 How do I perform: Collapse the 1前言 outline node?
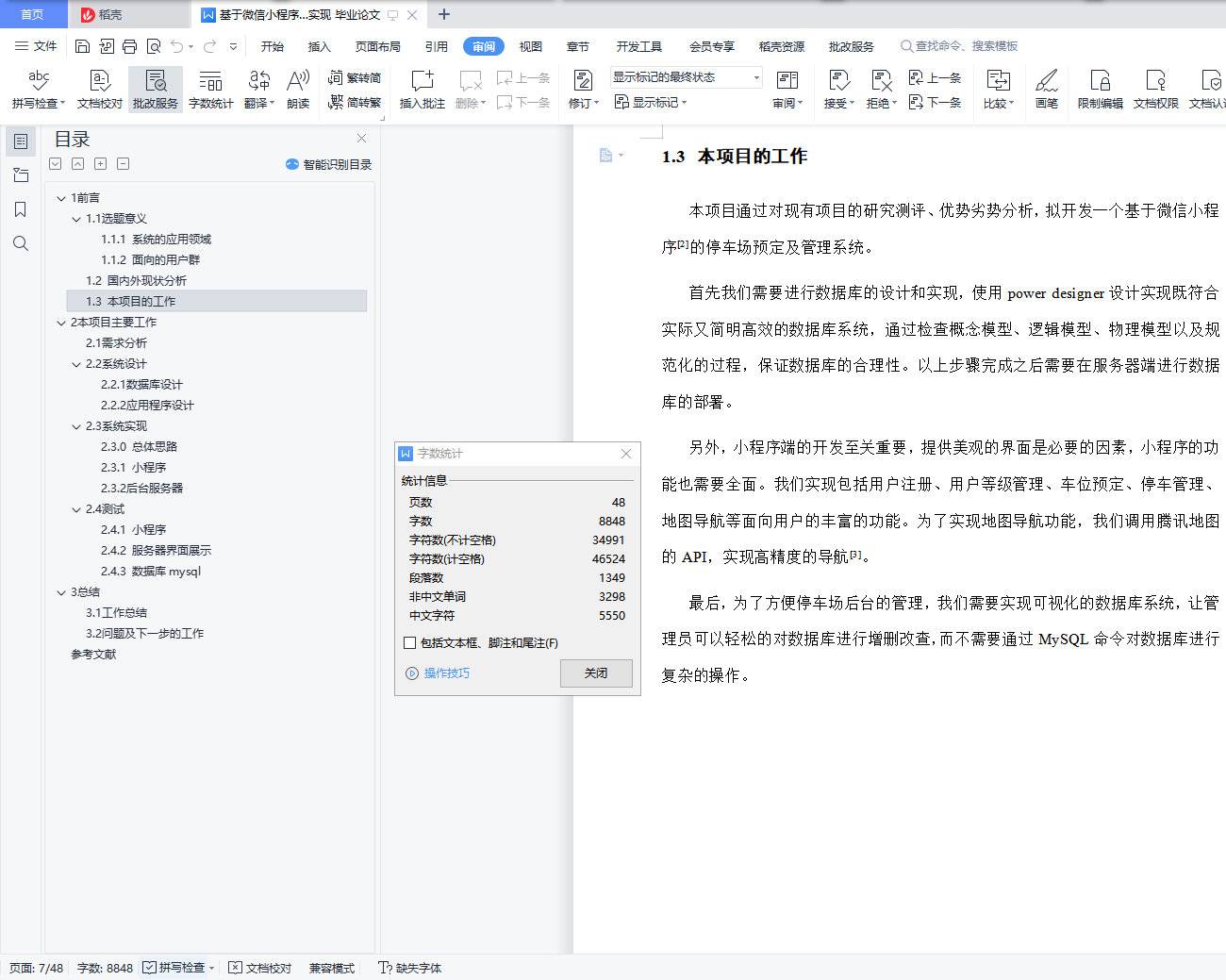pyautogui.click(x=61, y=198)
